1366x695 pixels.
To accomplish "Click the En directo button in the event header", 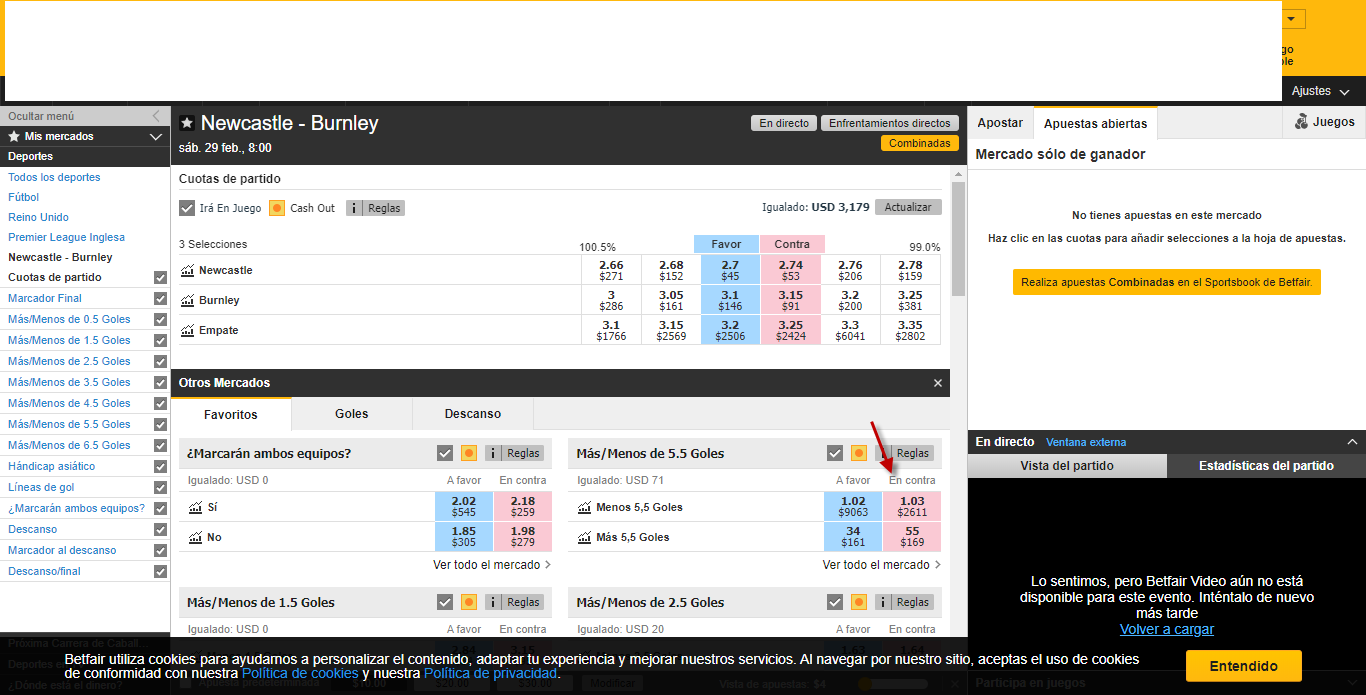I will click(x=784, y=123).
